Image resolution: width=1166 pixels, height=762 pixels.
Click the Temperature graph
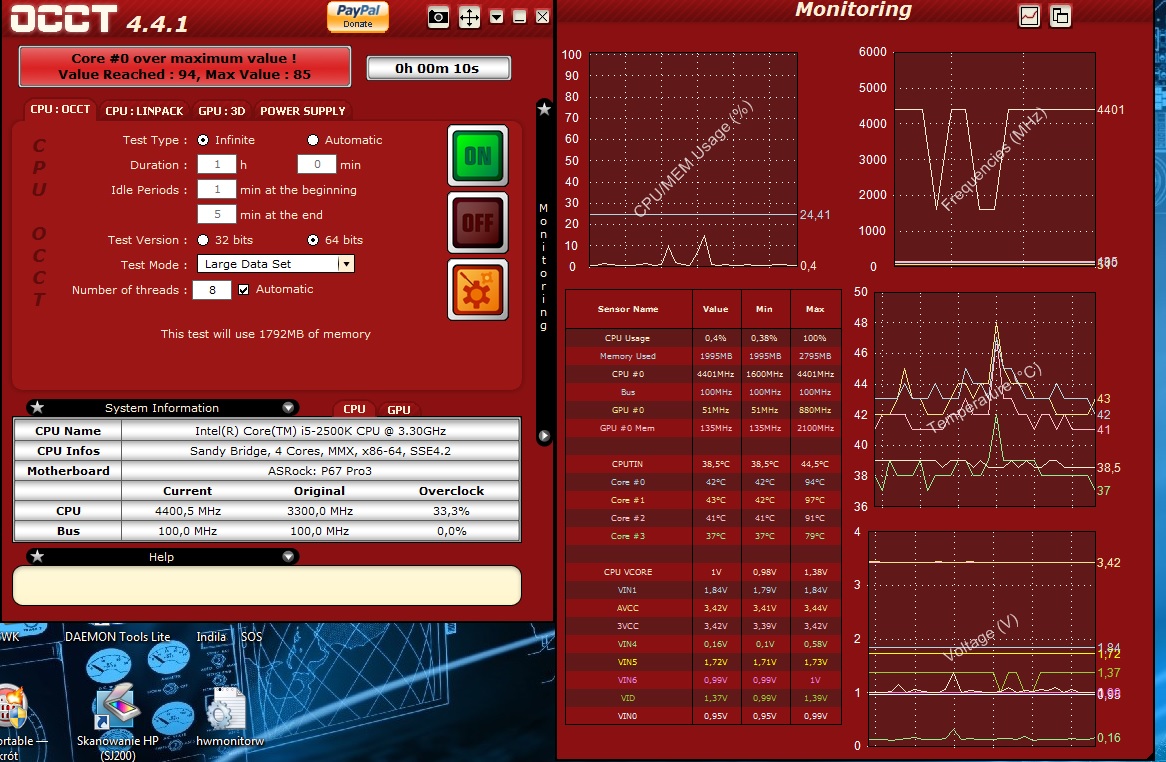click(x=985, y=399)
